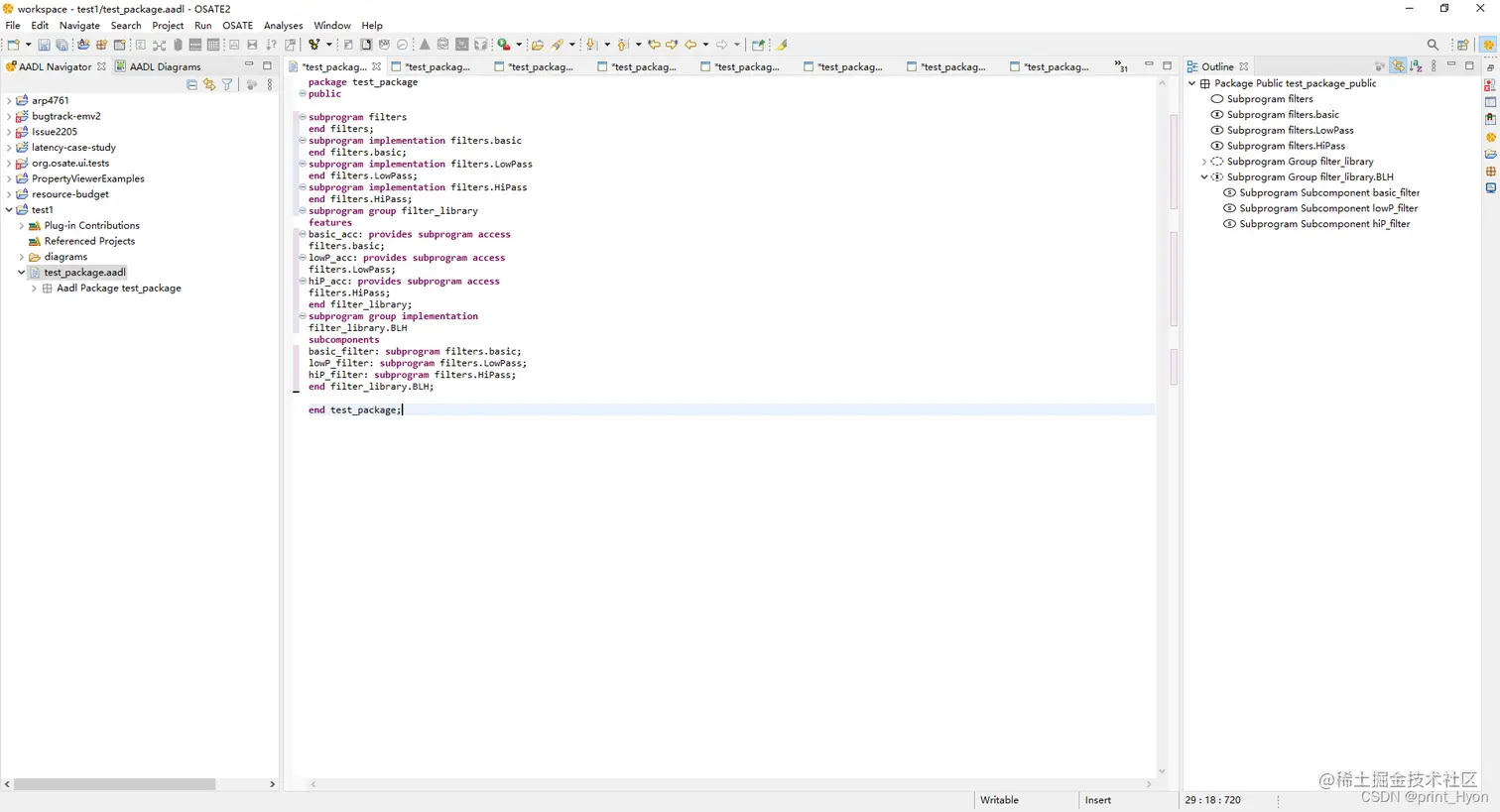The width and height of the screenshot is (1500, 812).
Task: Collapse the test_package.aadl file node
Action: [22, 273]
